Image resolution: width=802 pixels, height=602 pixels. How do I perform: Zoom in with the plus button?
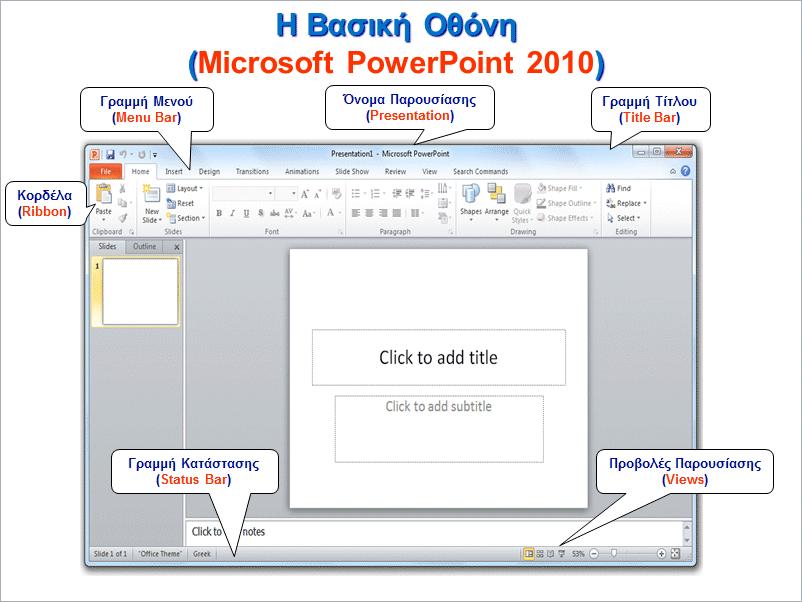coord(661,554)
